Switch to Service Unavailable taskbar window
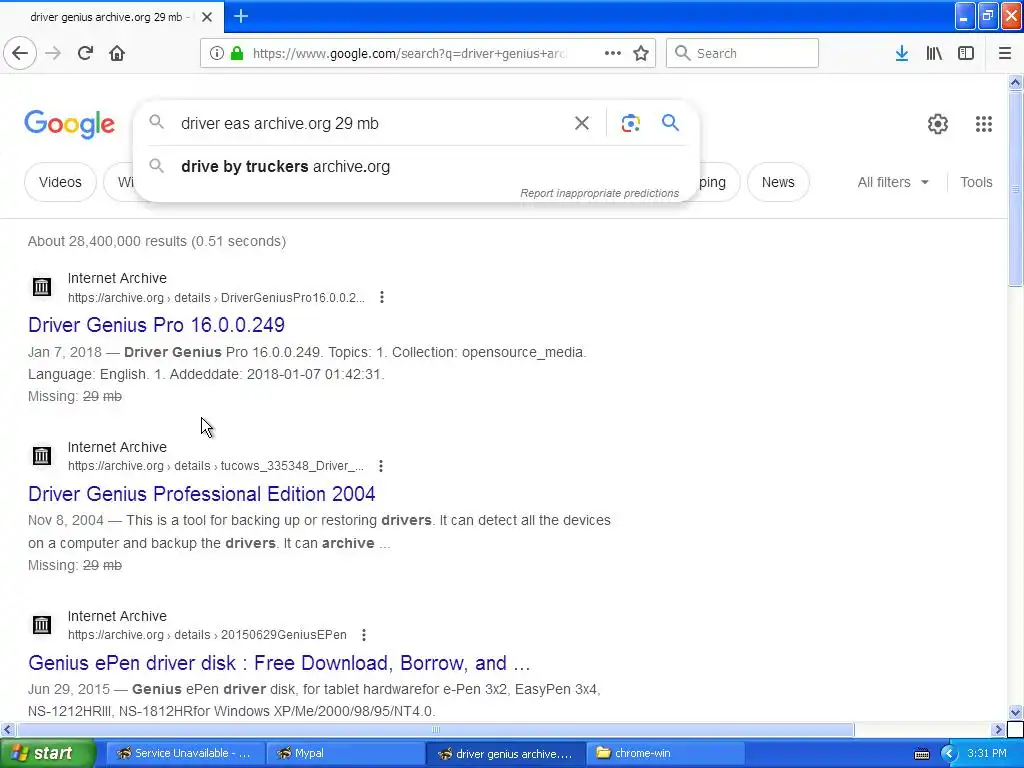This screenshot has width=1024, height=768. click(184, 753)
